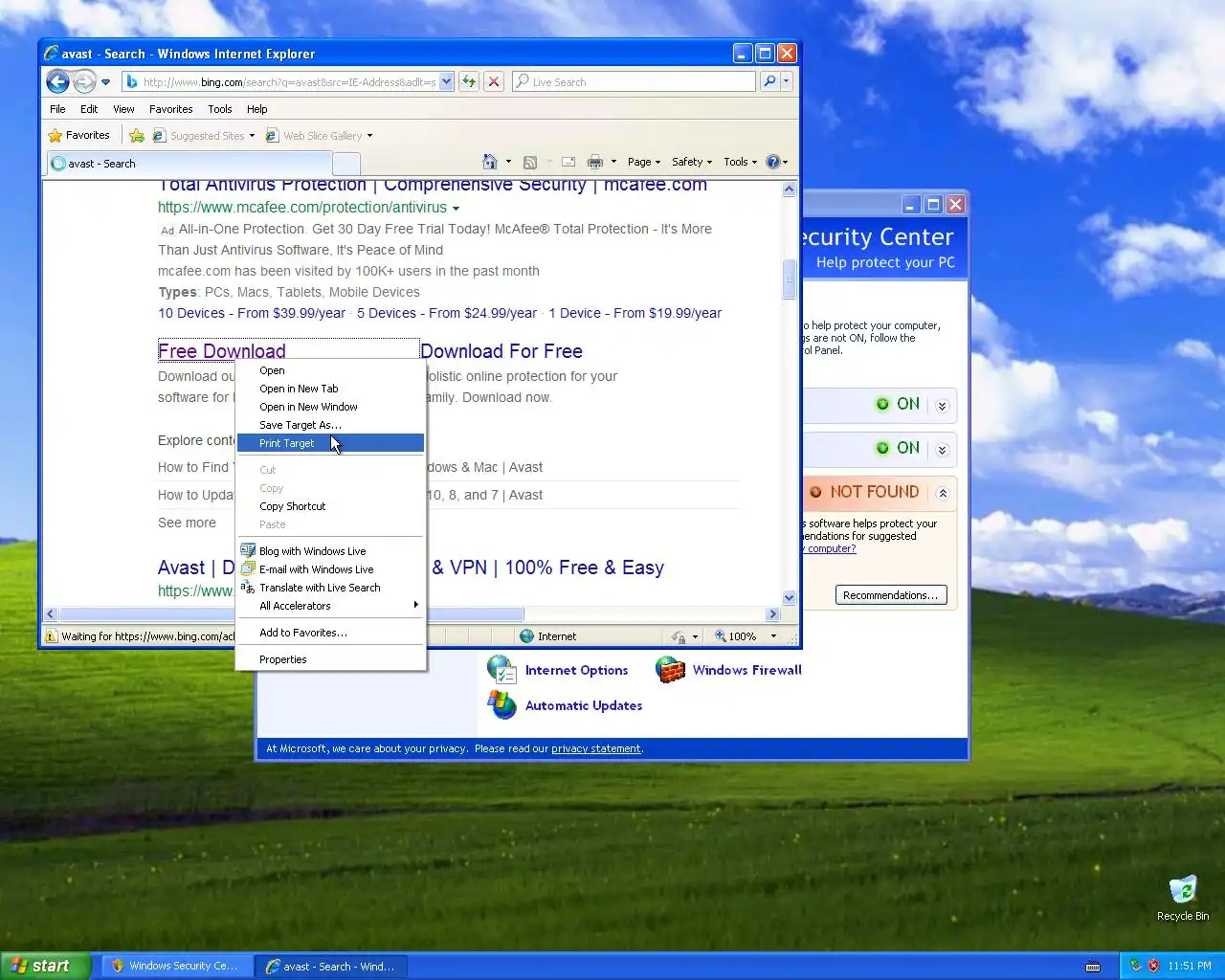This screenshot has height=980, width=1225.
Task: Click the zoom magnifier icon showing 100%
Action: (721, 636)
